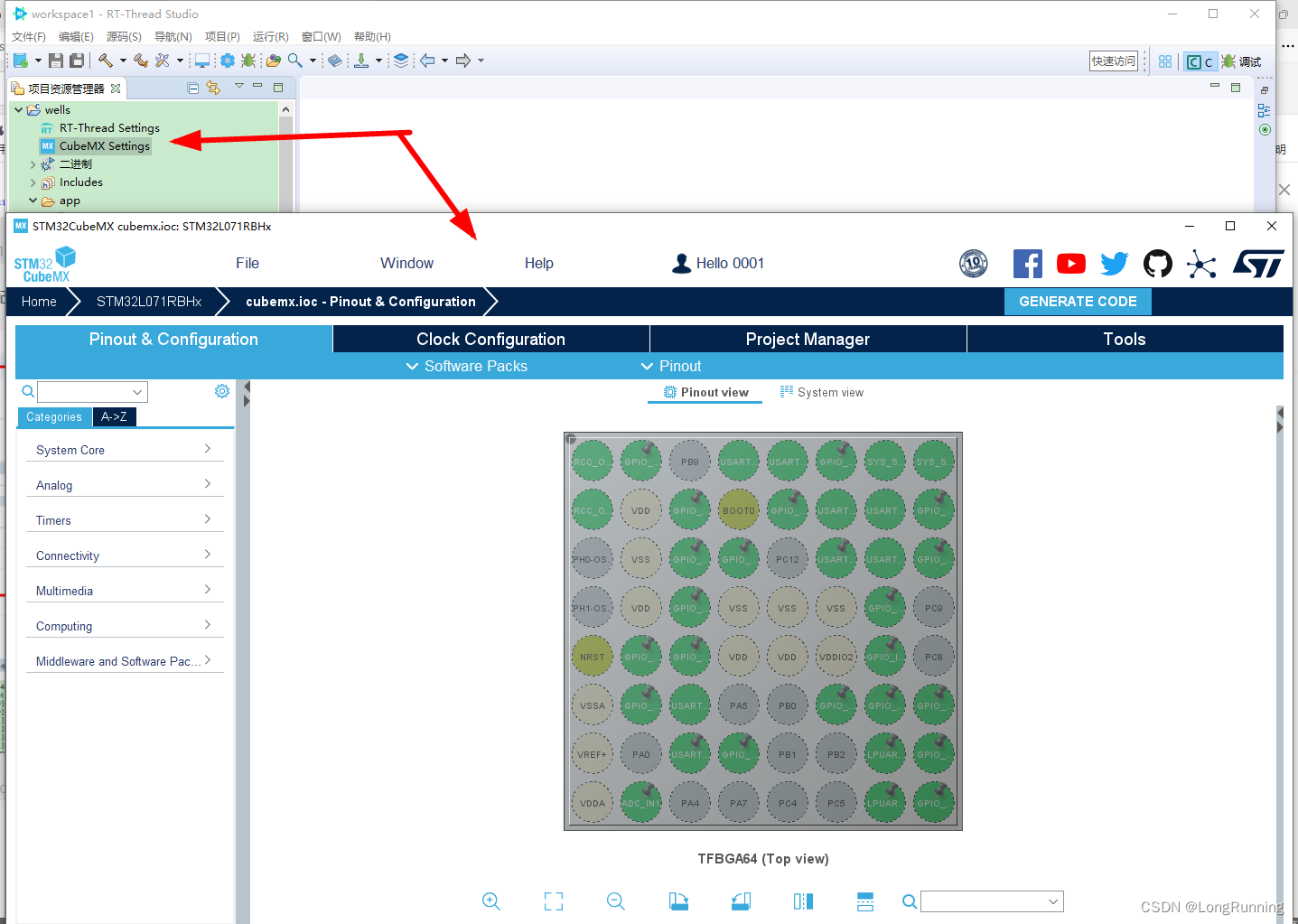Image resolution: width=1298 pixels, height=924 pixels.
Task: Click the save icon in the RT-Thread Studio toolbar
Action: click(x=56, y=61)
